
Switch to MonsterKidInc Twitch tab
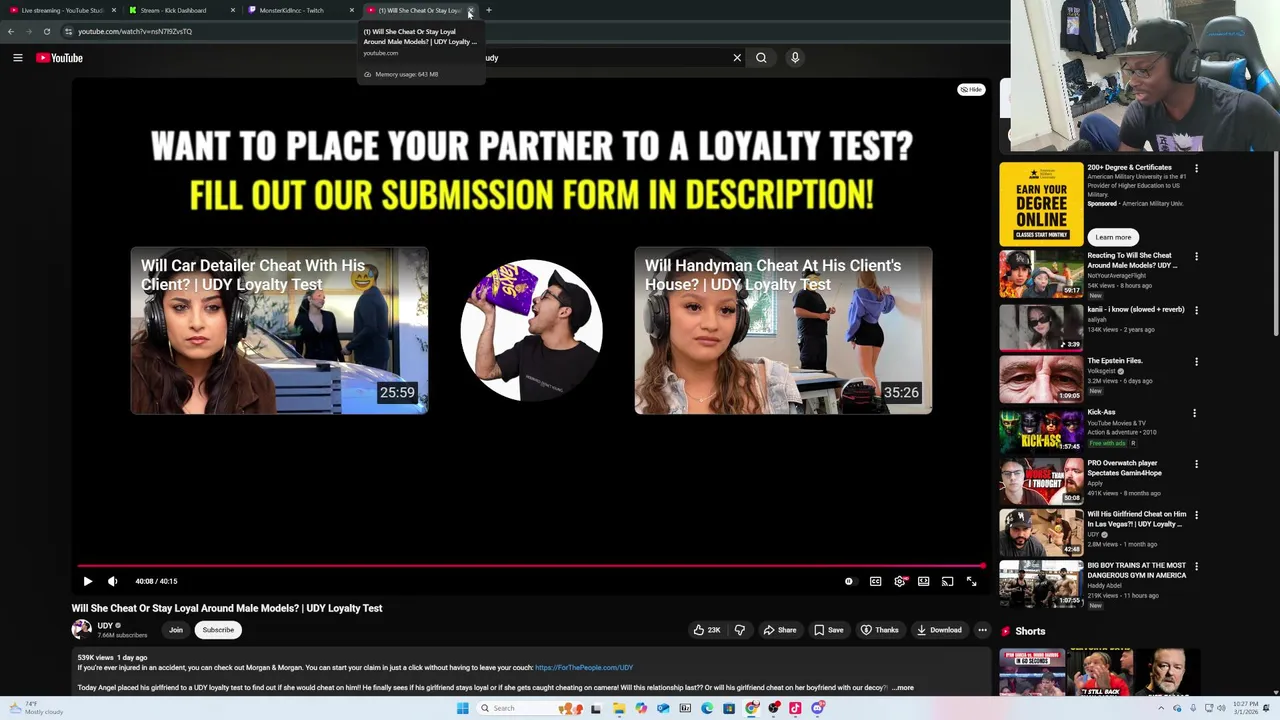coord(299,10)
